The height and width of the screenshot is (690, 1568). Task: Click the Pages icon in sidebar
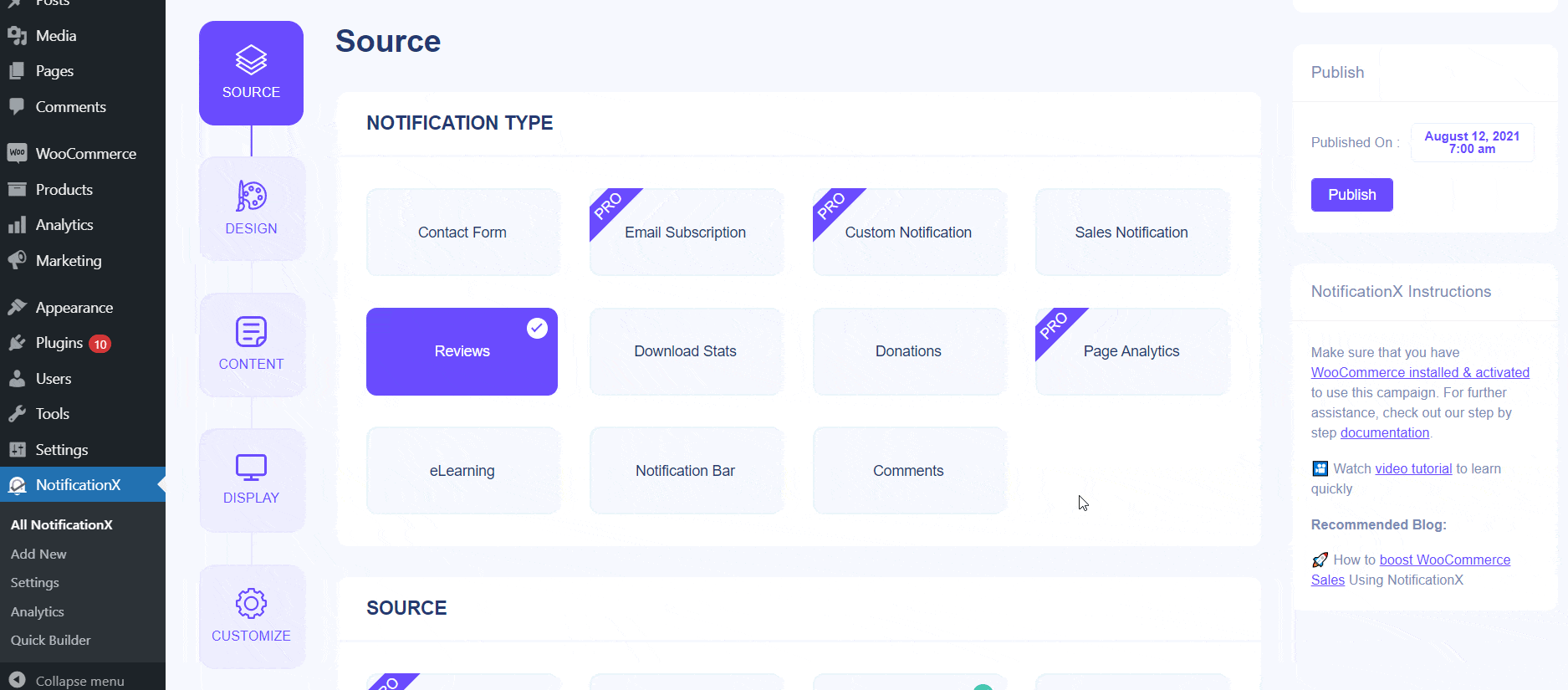[x=18, y=71]
